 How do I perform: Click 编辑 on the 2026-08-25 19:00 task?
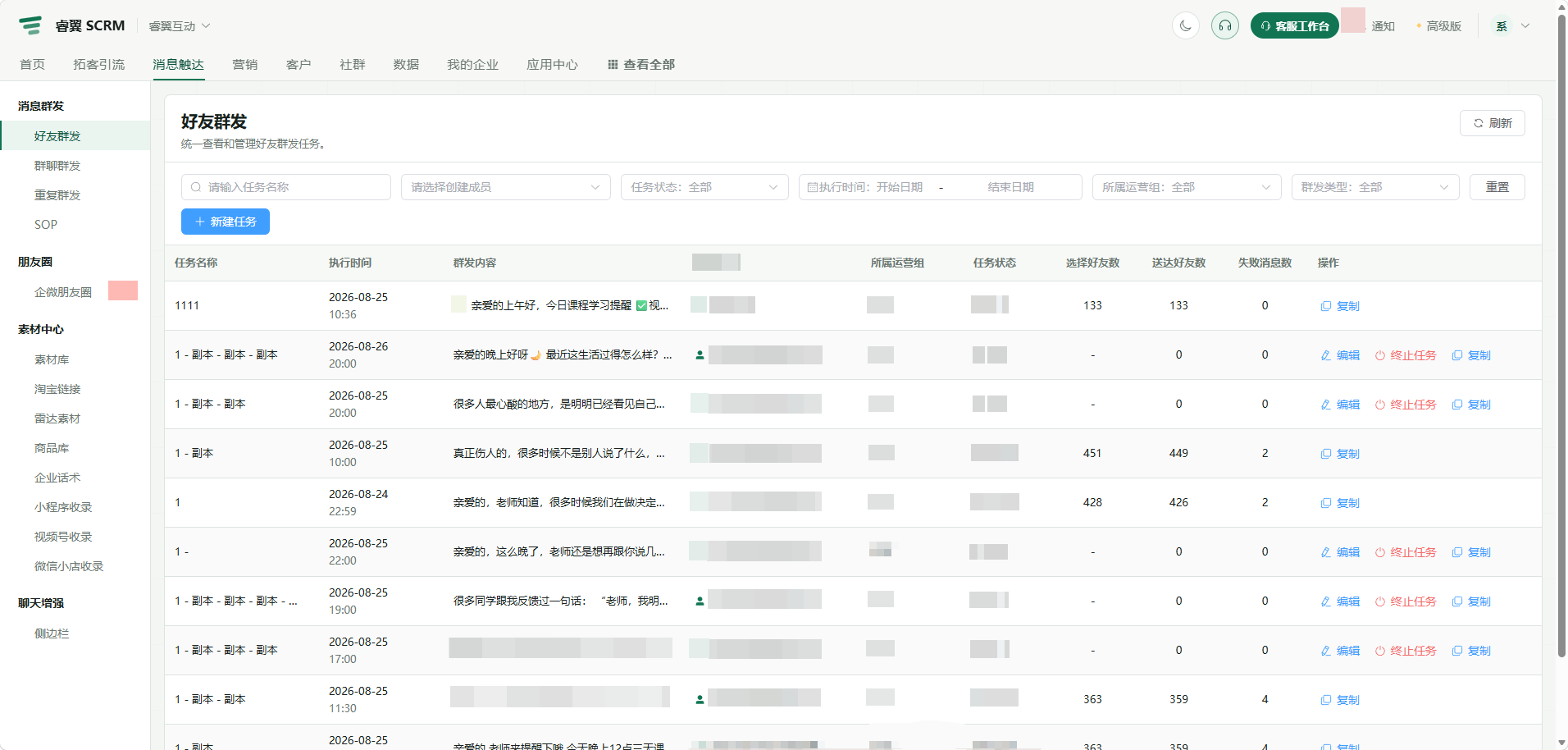[1340, 601]
